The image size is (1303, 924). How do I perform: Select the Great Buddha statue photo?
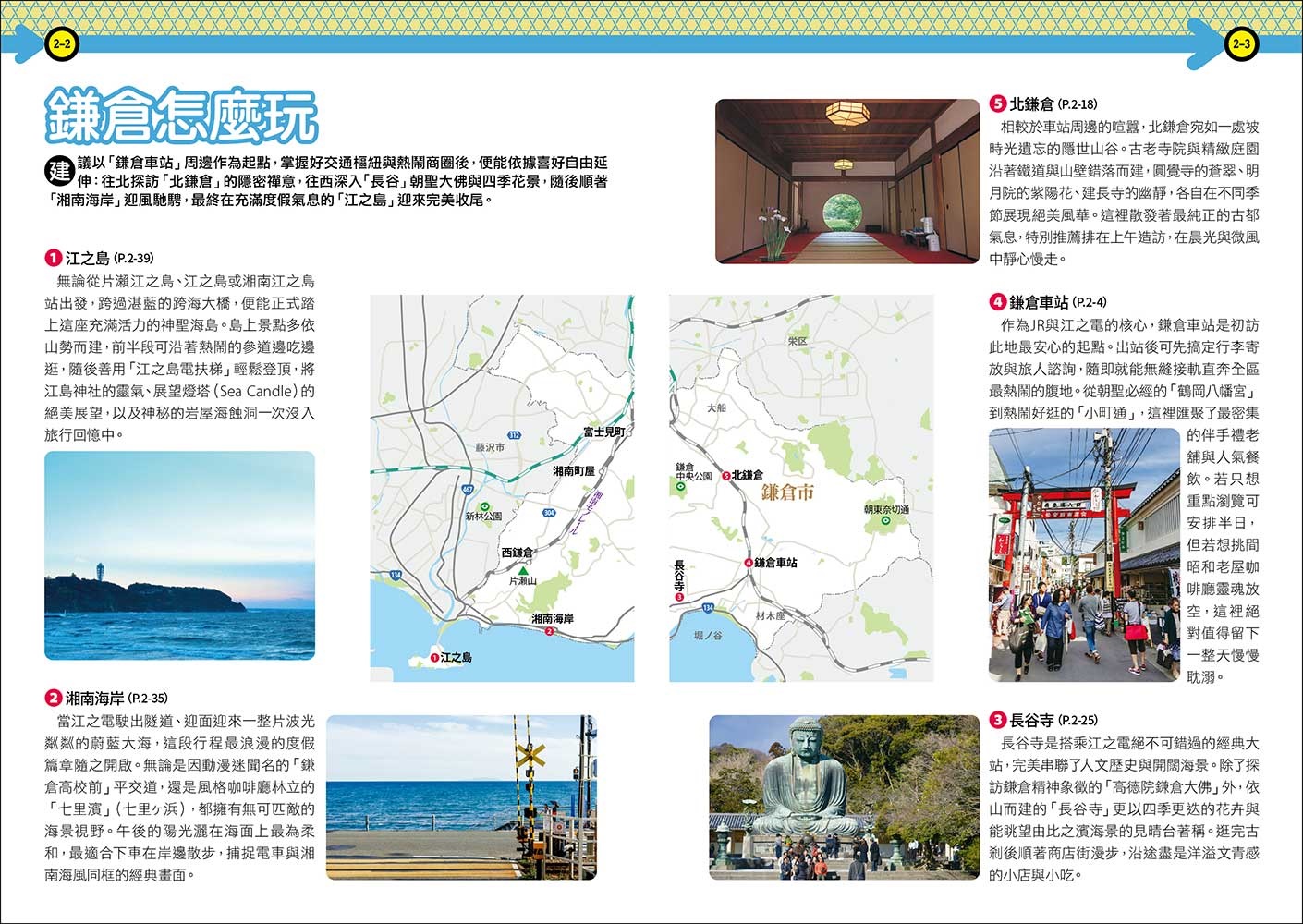click(x=844, y=797)
